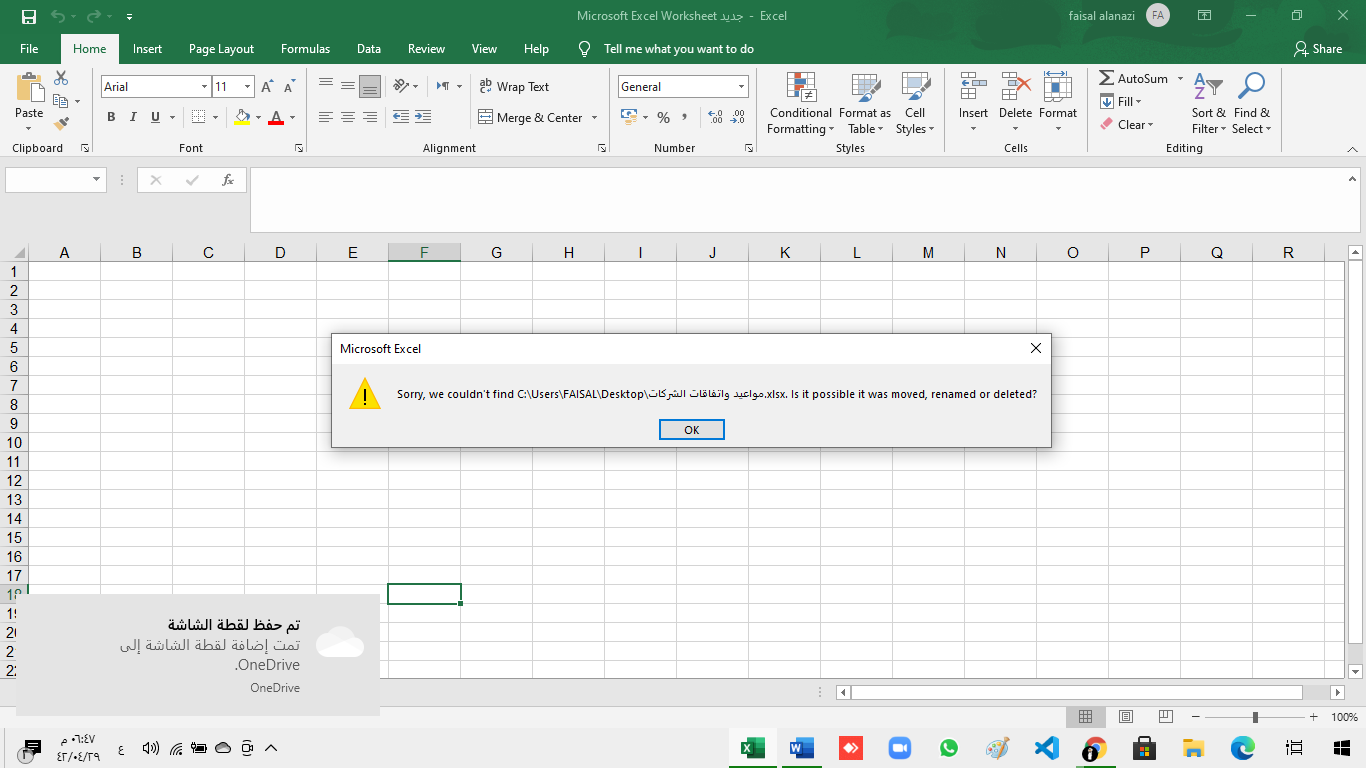
Task: Click the Save icon in the quick access toolbar
Action: pyautogui.click(x=29, y=16)
